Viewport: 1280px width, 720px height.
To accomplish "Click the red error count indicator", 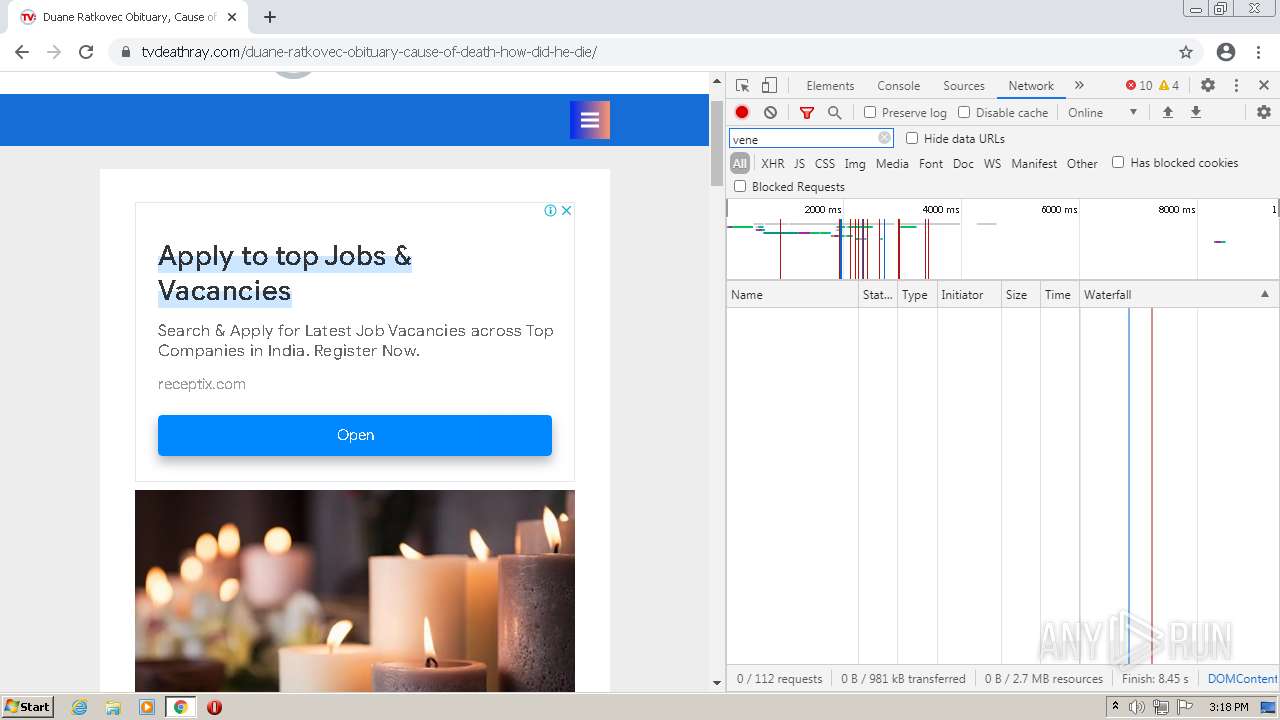I will [x=1139, y=86].
